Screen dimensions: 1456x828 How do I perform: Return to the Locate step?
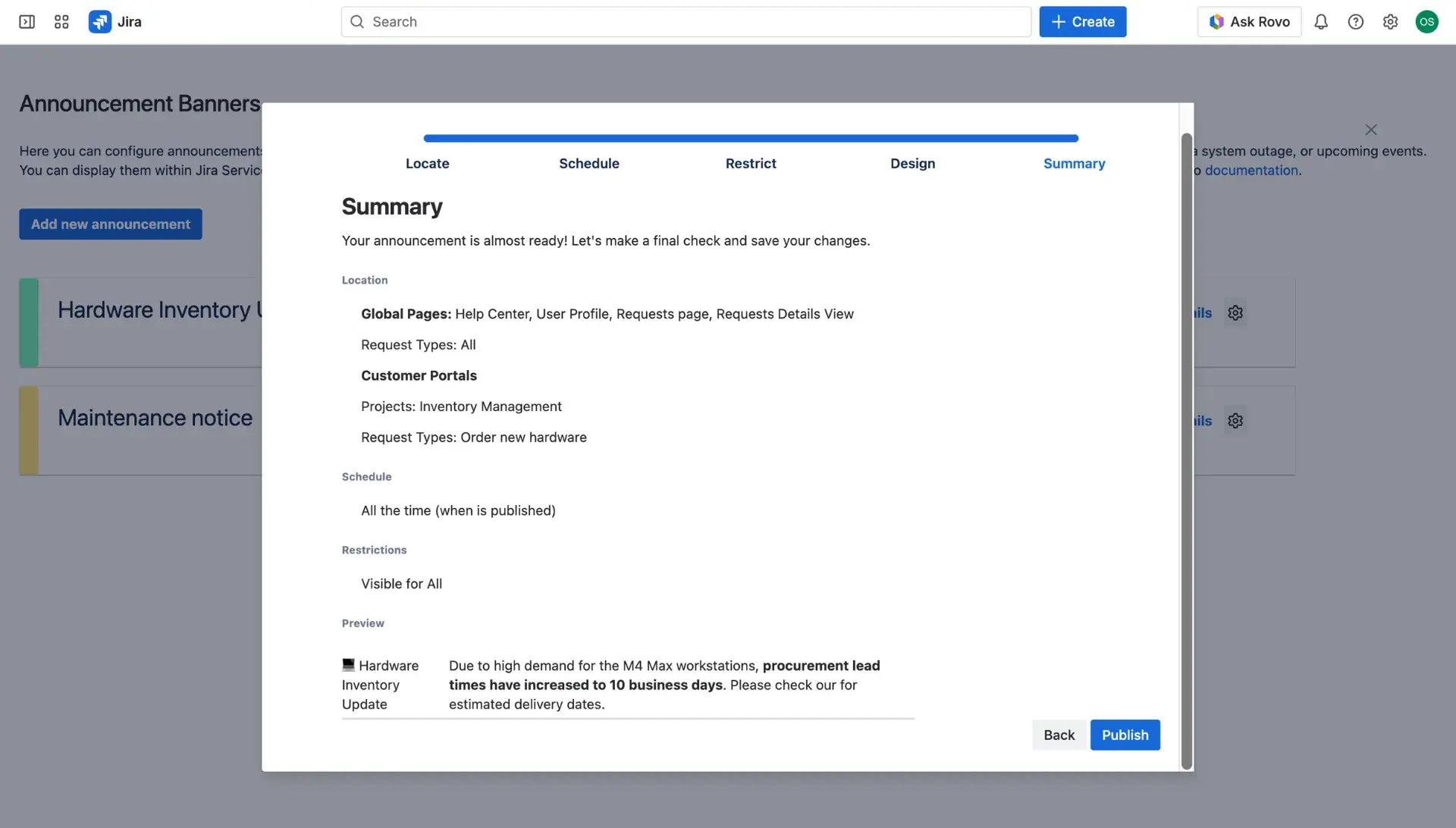[427, 163]
